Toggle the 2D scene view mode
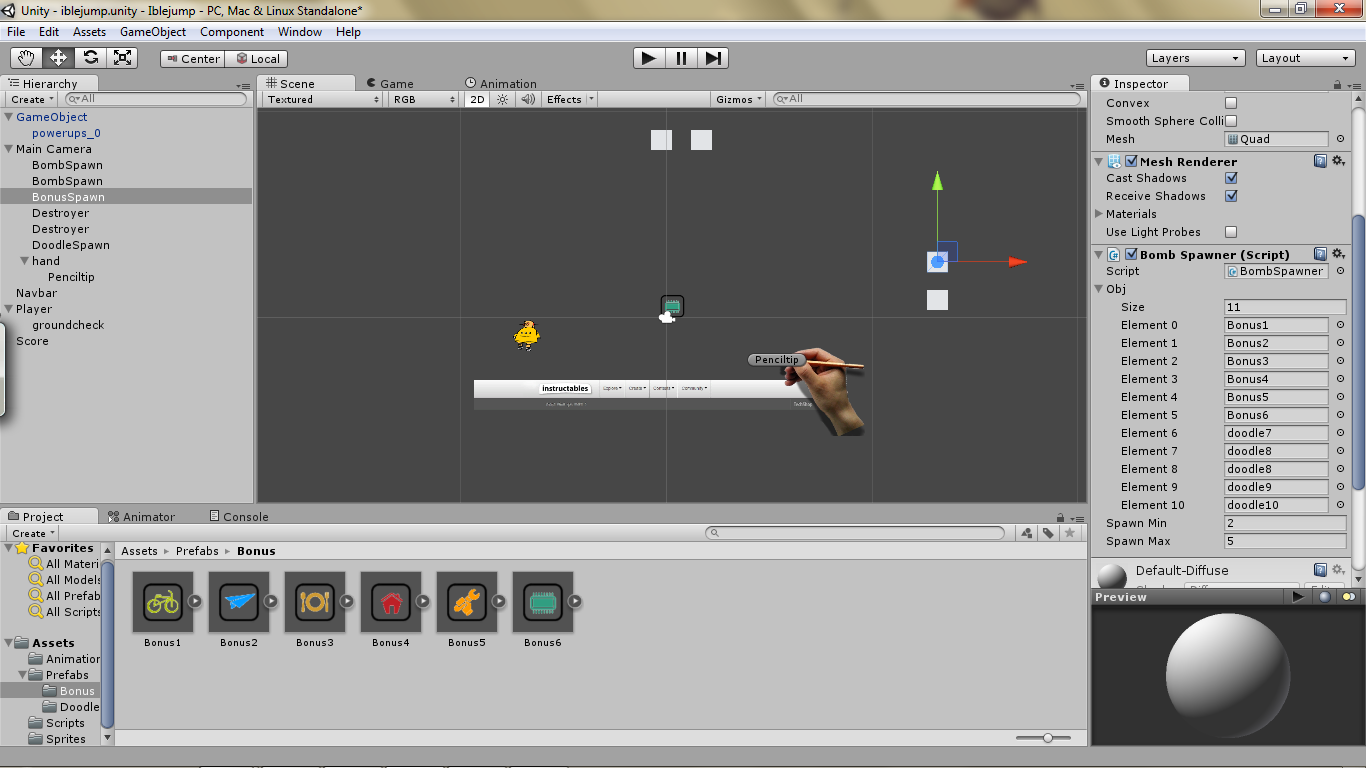The width and height of the screenshot is (1366, 768). 477,99
